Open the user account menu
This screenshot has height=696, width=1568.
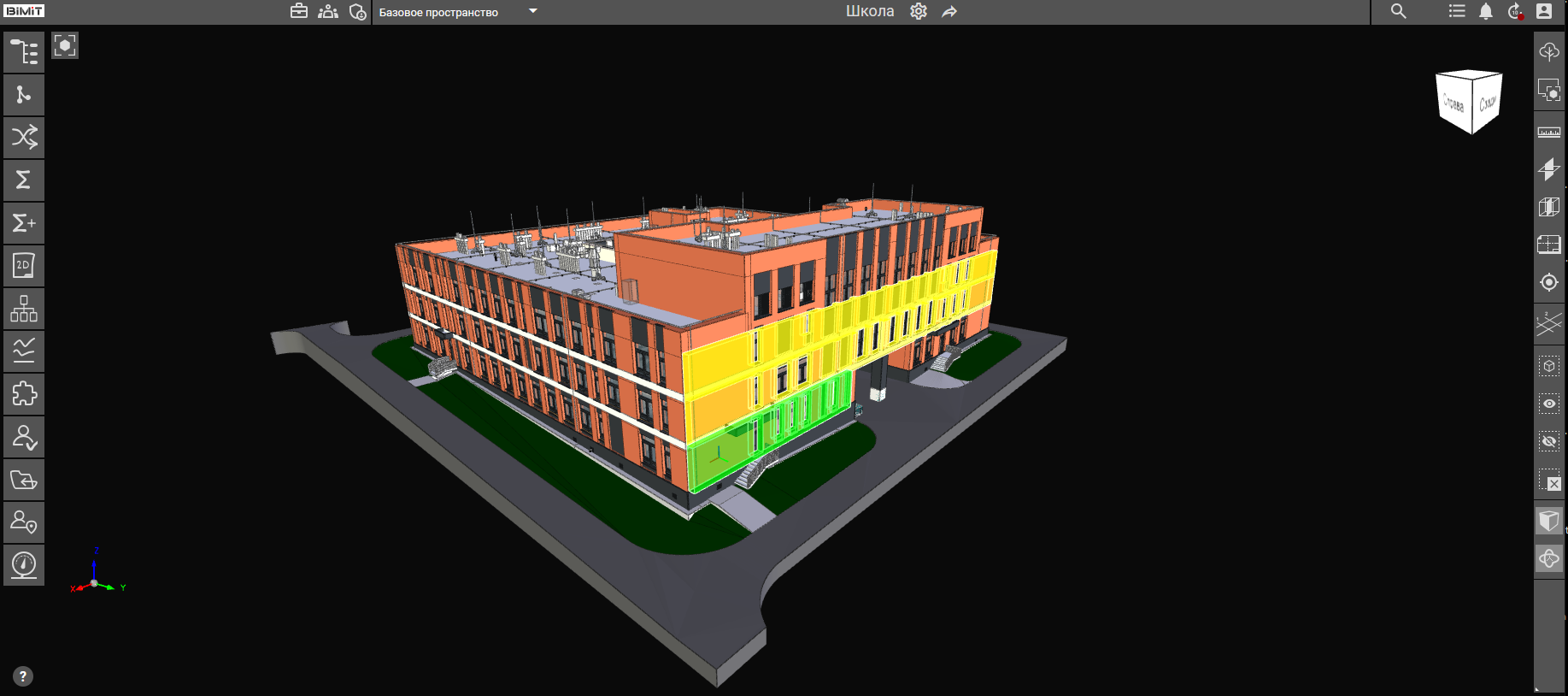point(1543,11)
